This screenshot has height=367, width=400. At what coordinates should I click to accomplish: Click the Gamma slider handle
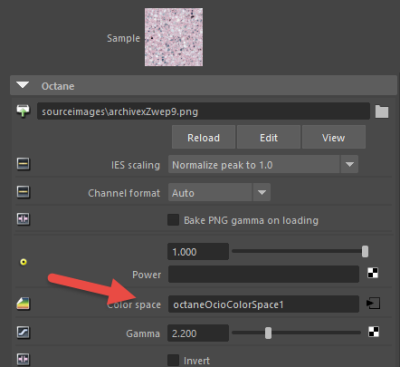[x=268, y=333]
